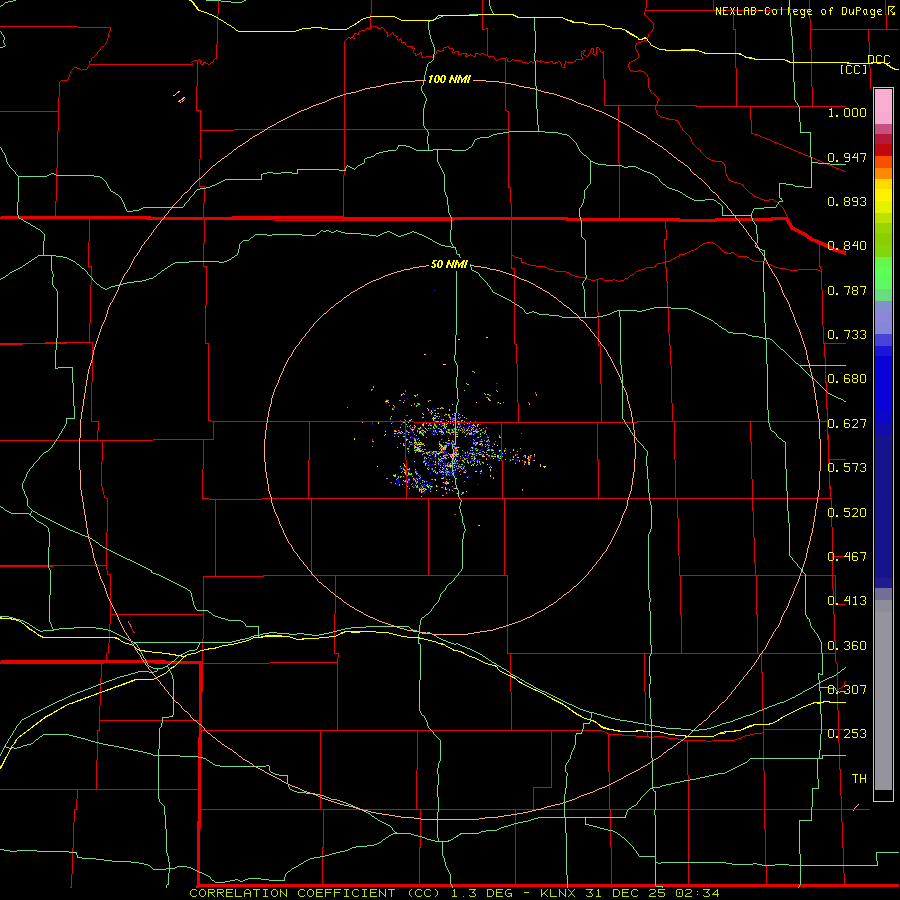Click the DCC label above the color scale

[878, 59]
